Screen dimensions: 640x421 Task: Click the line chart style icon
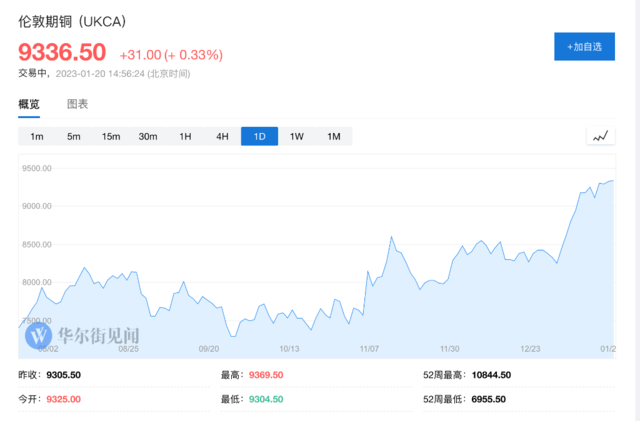(x=600, y=136)
